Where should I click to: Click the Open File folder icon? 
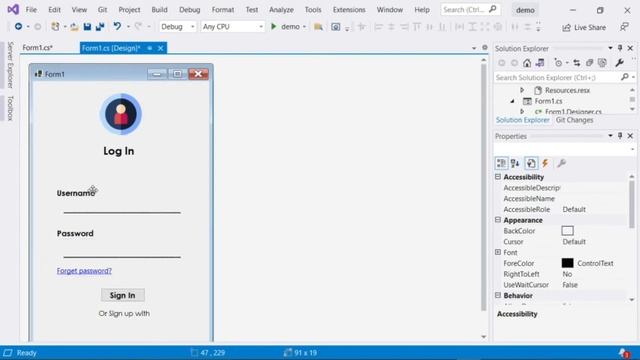(74, 27)
